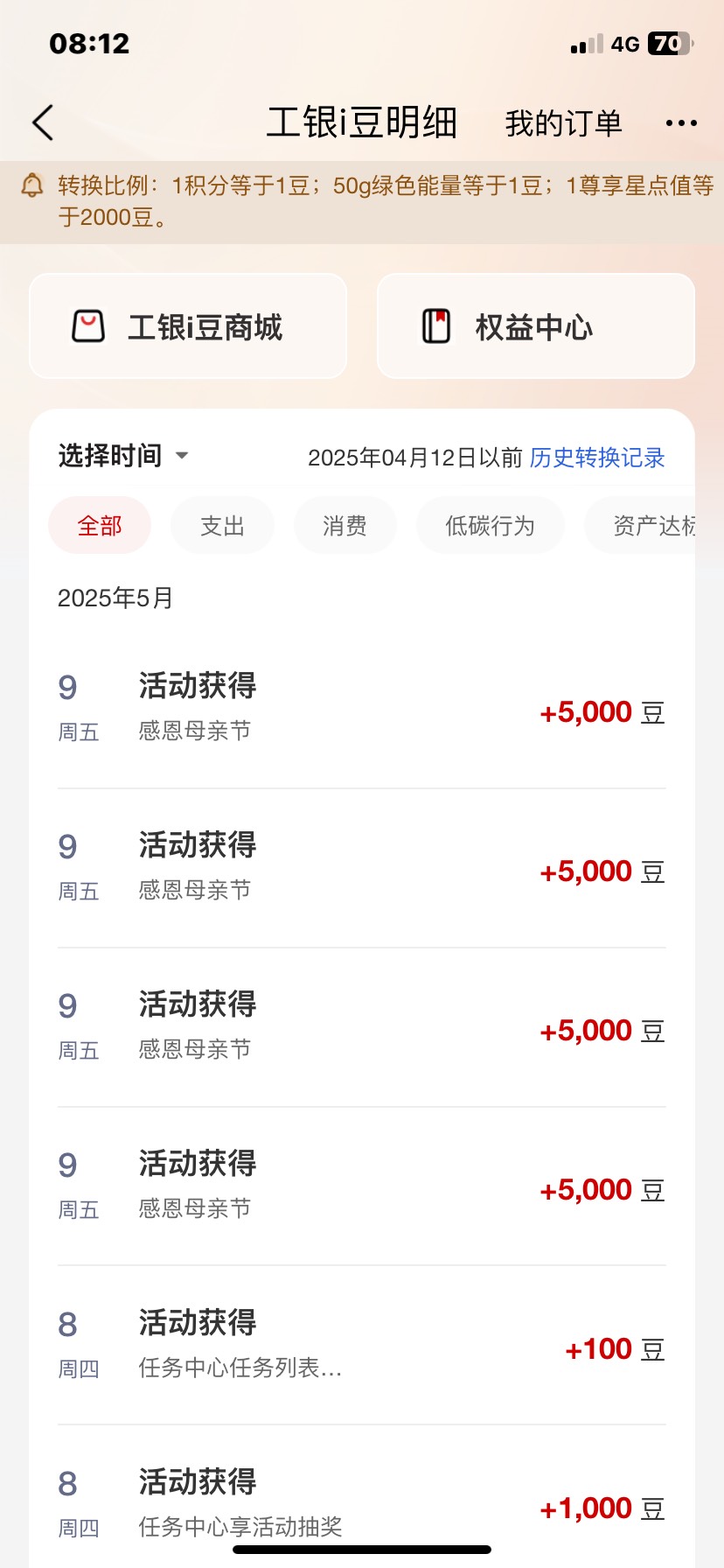This screenshot has width=724, height=1568.
Task: Switch to the 消费 filter tab
Action: [x=345, y=525]
